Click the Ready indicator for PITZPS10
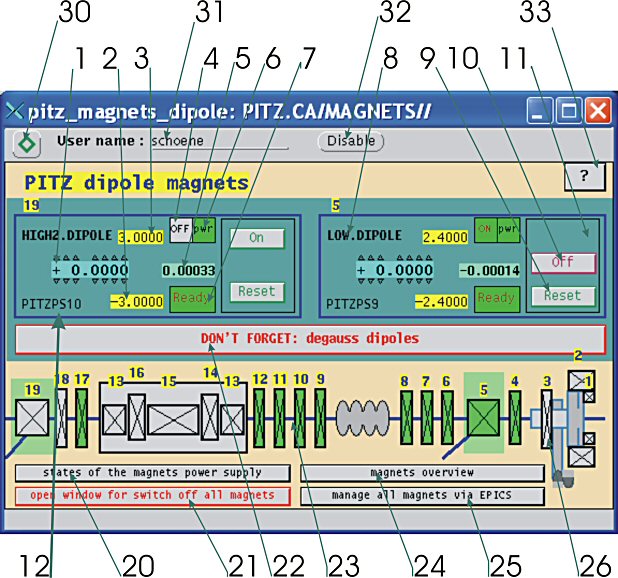 pyautogui.click(x=193, y=299)
